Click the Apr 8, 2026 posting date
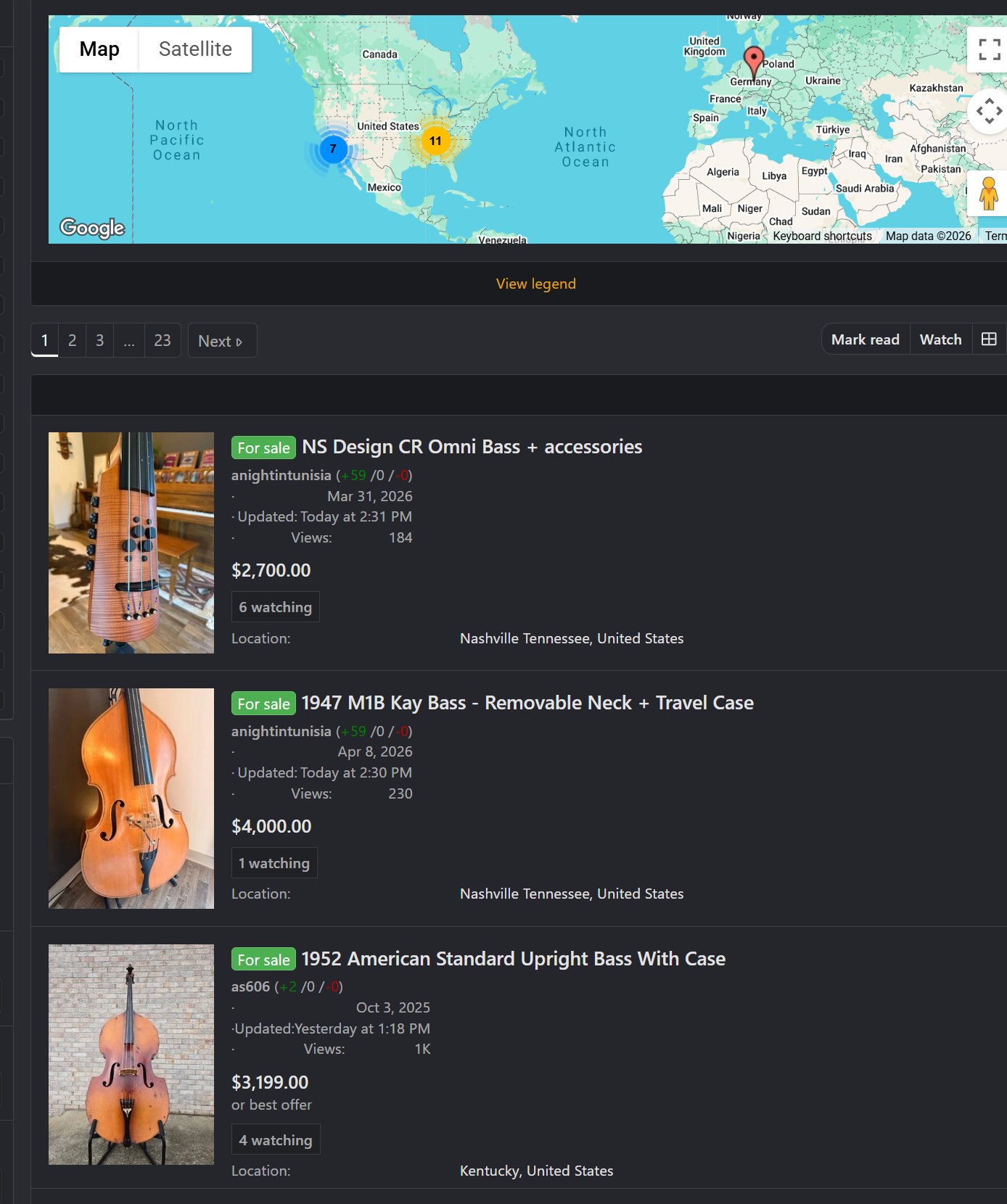The height and width of the screenshot is (1204, 1007). tap(375, 751)
